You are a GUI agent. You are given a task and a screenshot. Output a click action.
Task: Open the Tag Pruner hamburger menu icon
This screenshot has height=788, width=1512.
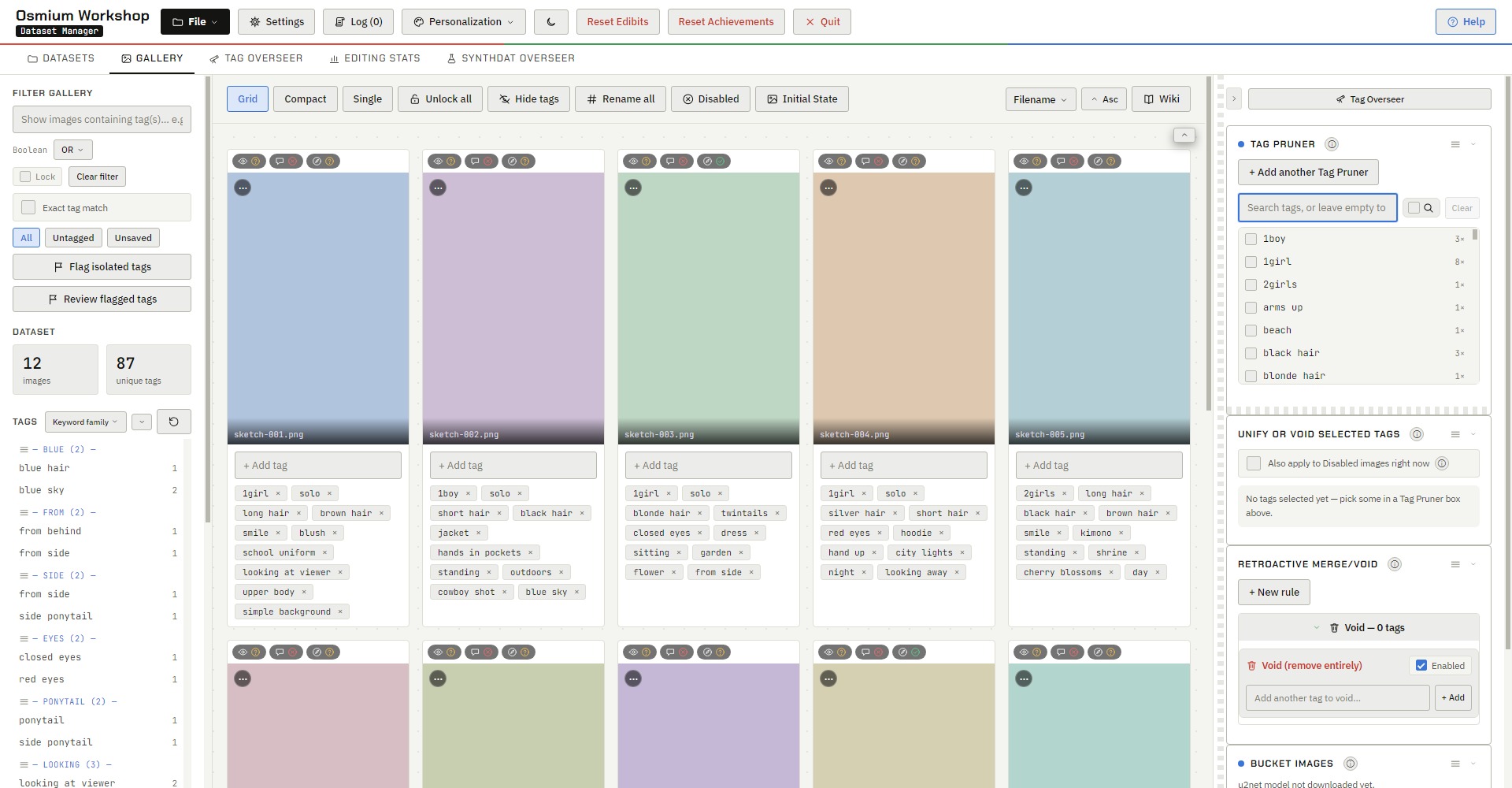[x=1455, y=144]
